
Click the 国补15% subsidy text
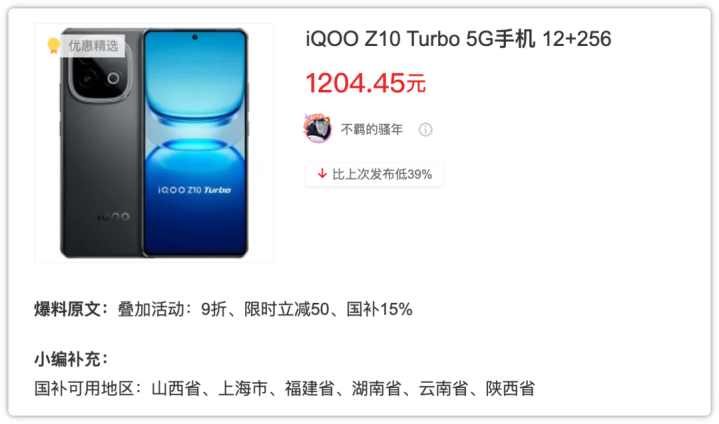pos(380,309)
